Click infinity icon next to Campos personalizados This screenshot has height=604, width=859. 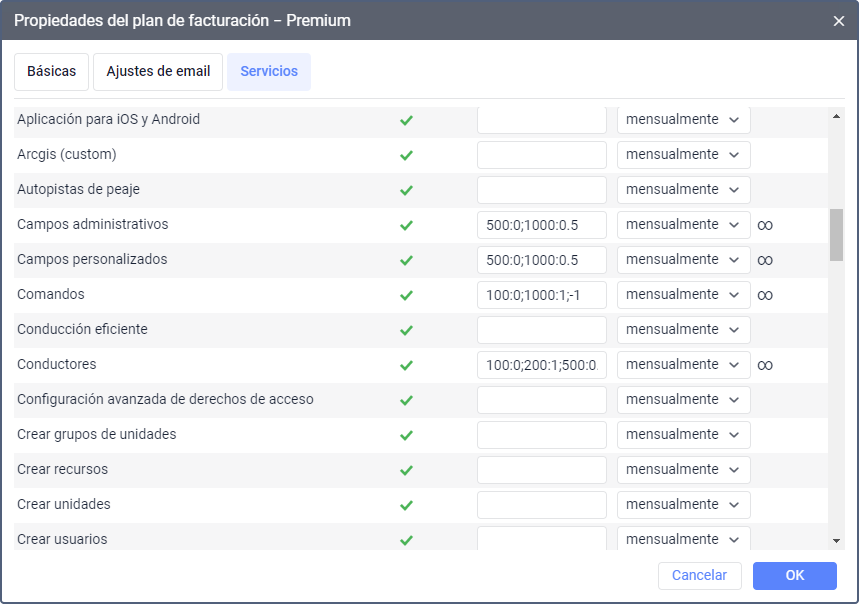click(765, 260)
